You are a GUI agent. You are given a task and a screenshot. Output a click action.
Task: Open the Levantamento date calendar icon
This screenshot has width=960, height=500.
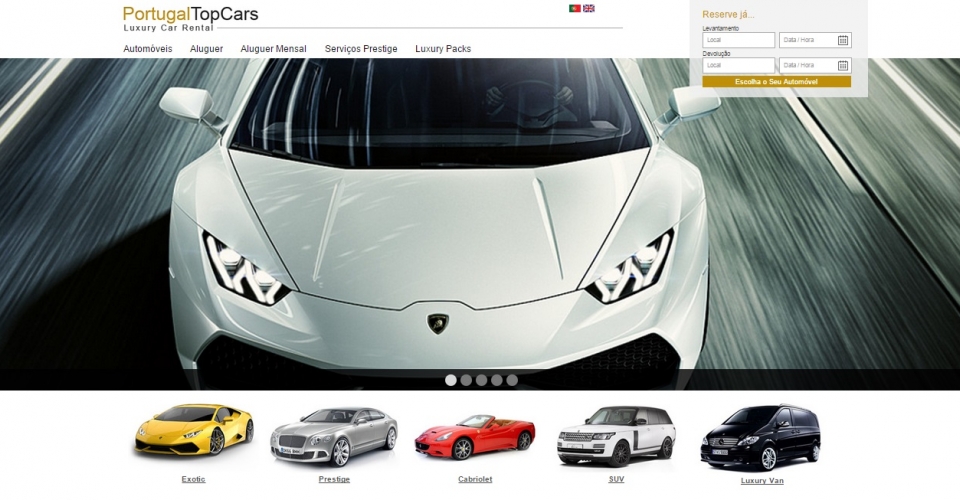pos(842,40)
